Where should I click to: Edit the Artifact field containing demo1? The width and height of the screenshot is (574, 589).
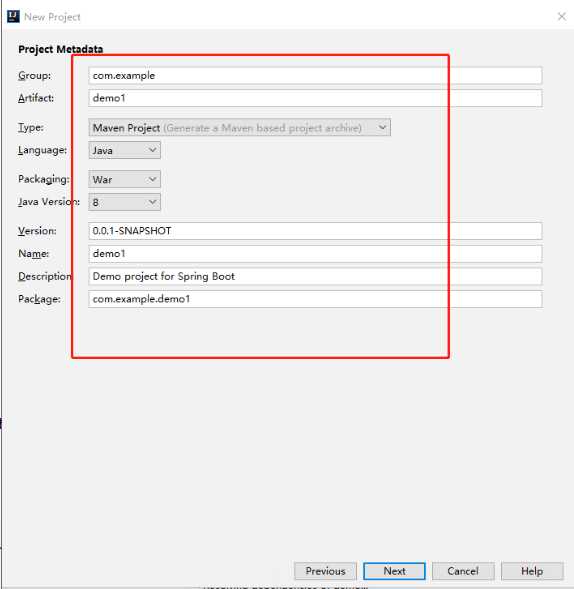pyautogui.click(x=315, y=98)
